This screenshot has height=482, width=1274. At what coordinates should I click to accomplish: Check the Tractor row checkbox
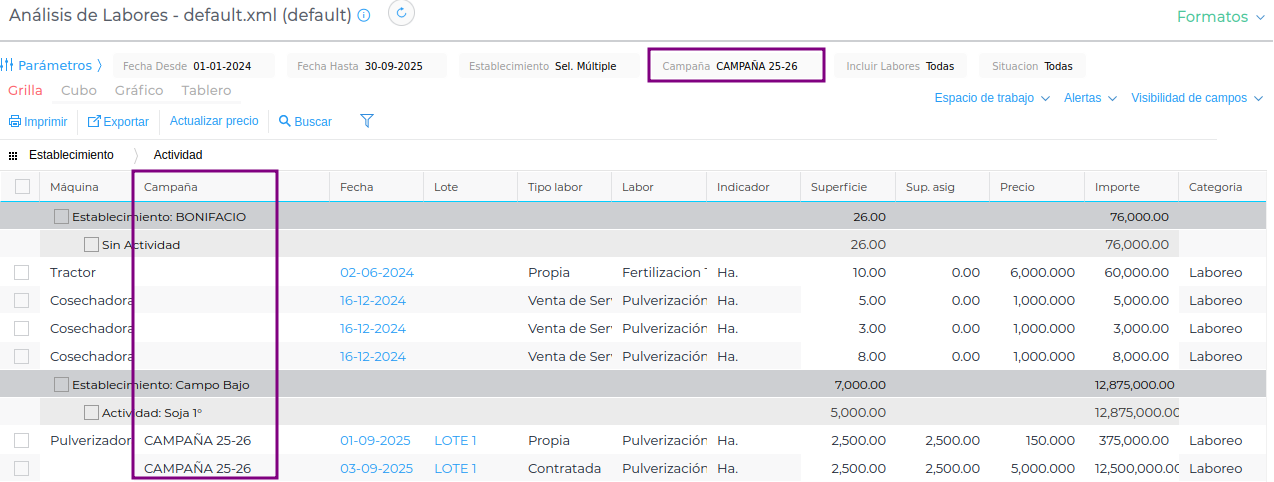pyautogui.click(x=22, y=273)
